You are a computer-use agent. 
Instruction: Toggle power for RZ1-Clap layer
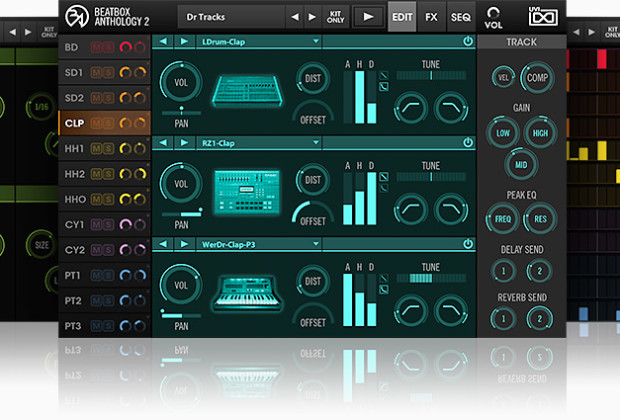click(x=468, y=142)
